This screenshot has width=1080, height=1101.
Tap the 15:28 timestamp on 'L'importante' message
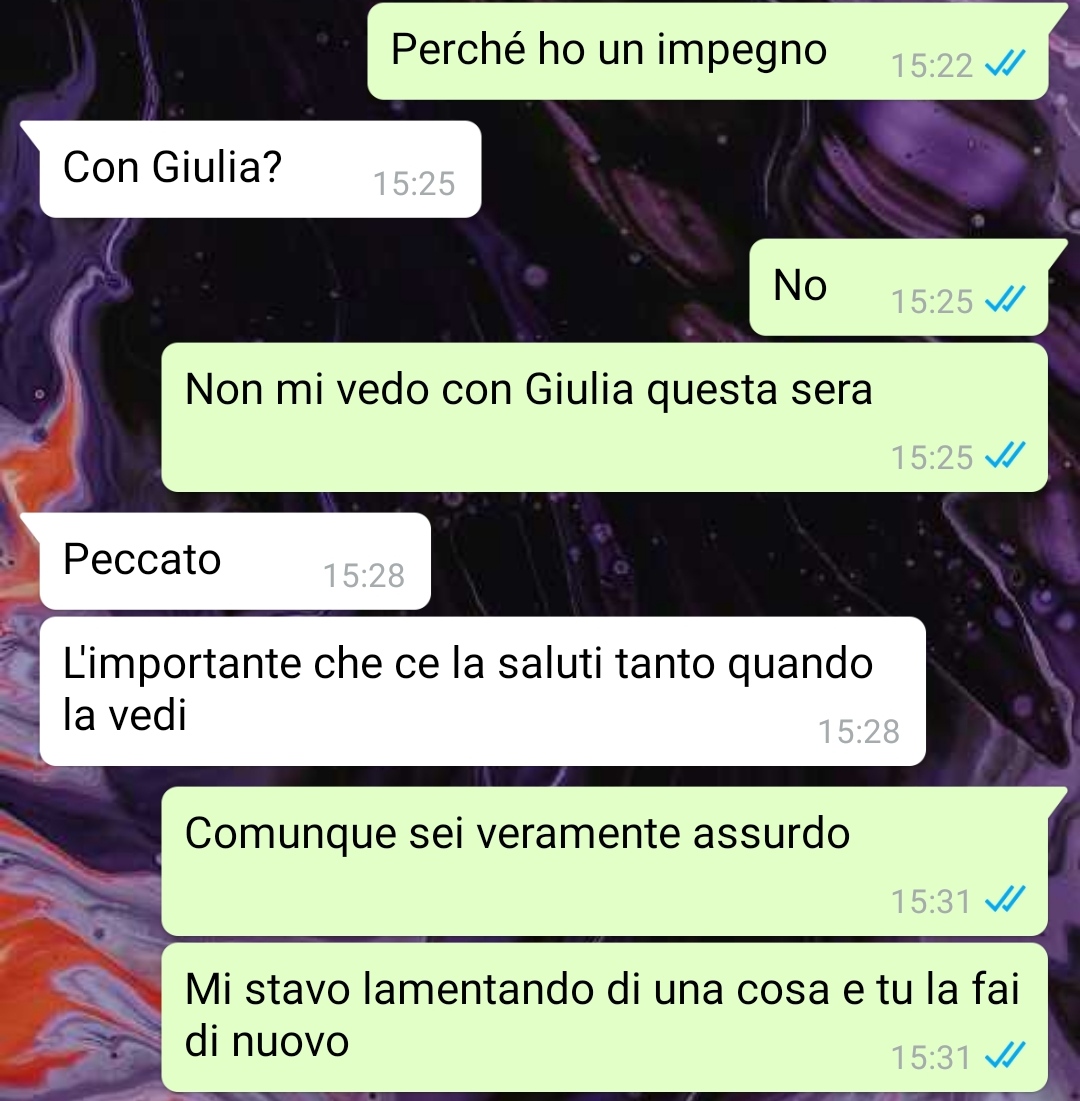pos(859,732)
